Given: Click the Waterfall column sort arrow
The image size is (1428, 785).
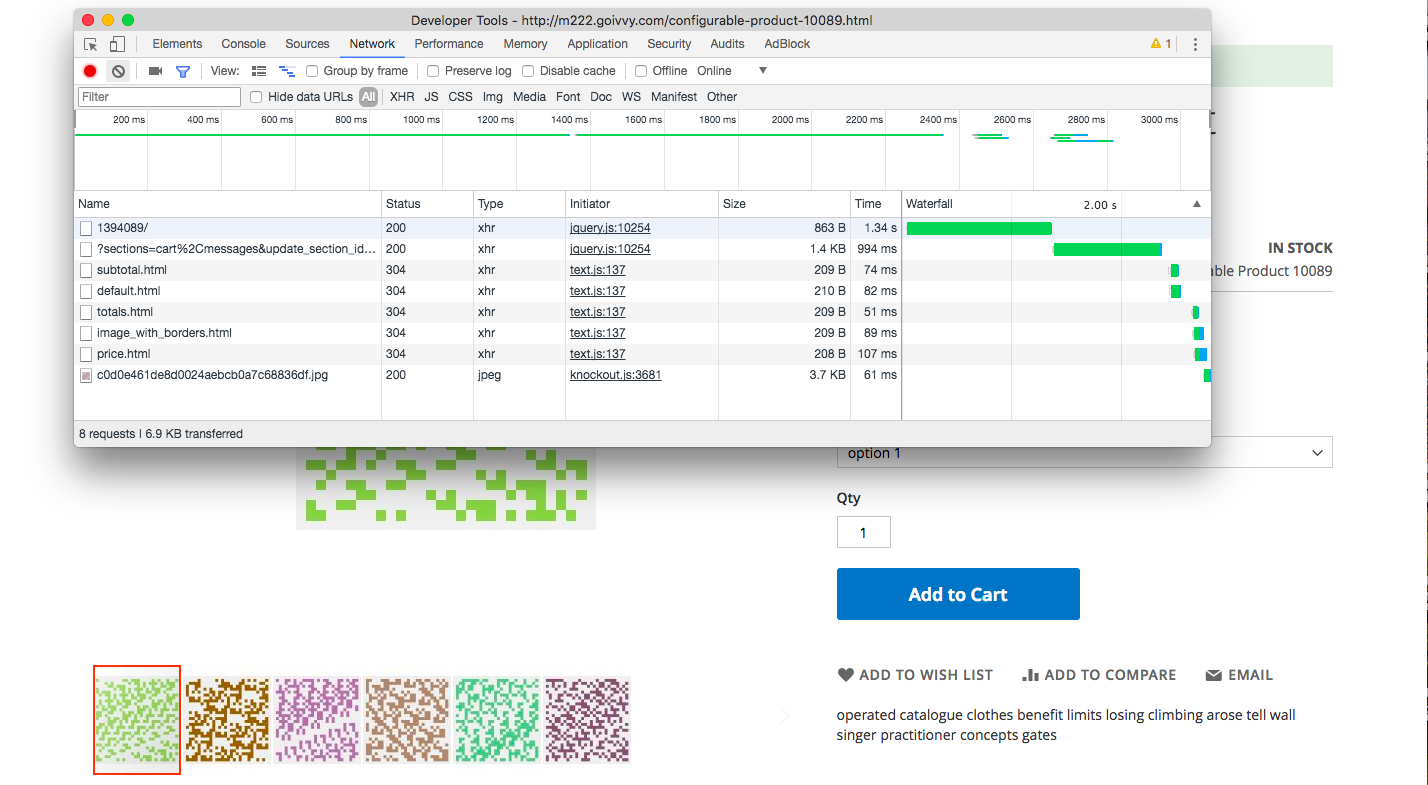Looking at the screenshot, I should tap(1197, 204).
